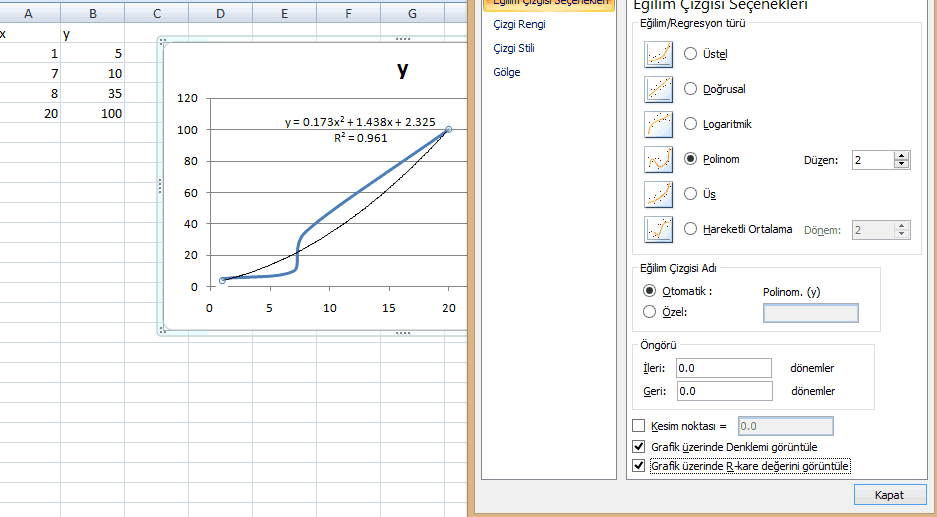Viewport: 937px width, 517px height.
Task: Decrease the Düzen polynomial order value
Action: pyautogui.click(x=902, y=164)
